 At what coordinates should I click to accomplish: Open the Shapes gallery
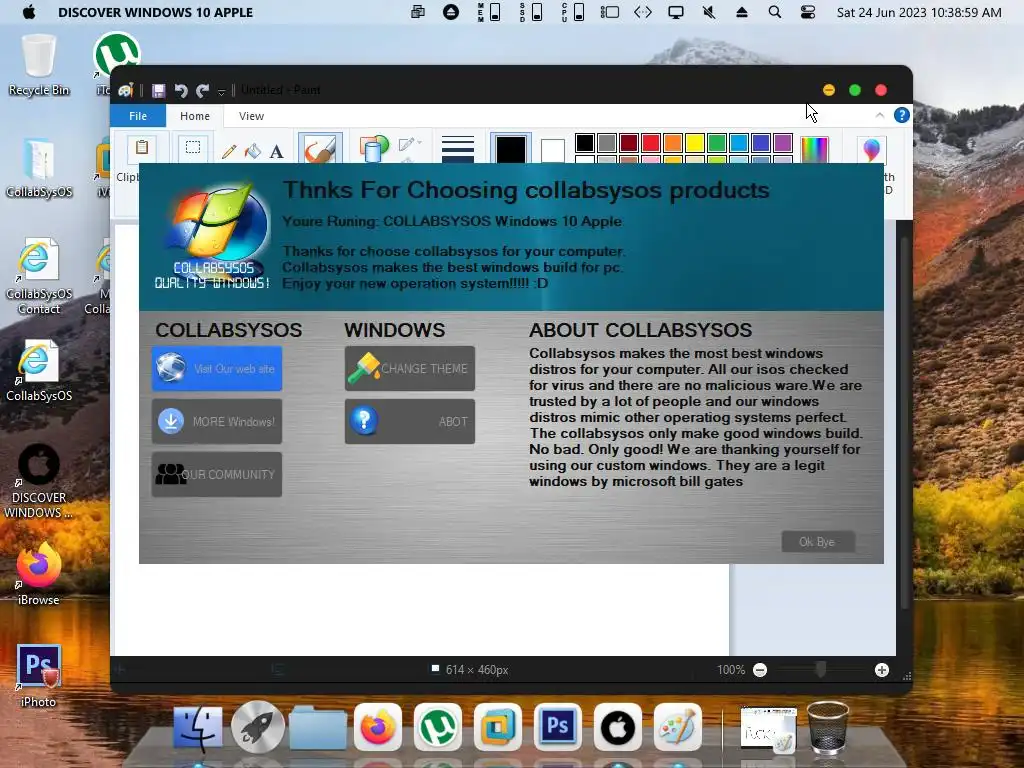point(374,148)
